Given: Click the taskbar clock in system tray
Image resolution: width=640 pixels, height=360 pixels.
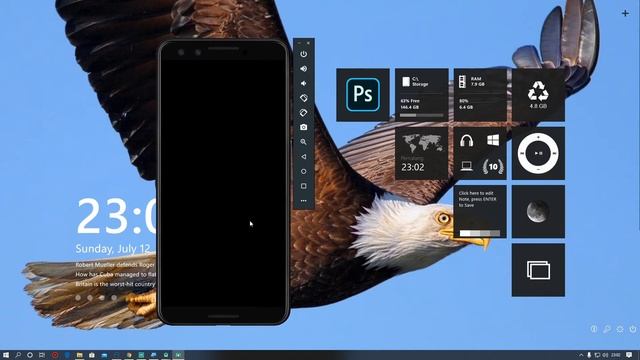Looking at the screenshot, I should (x=616, y=355).
